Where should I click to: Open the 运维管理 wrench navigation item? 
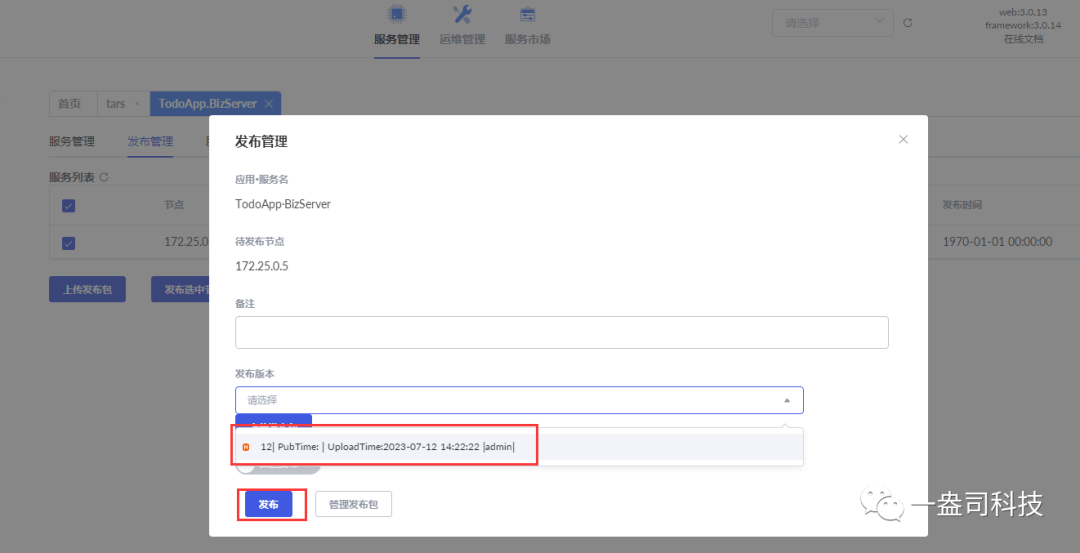tap(462, 25)
